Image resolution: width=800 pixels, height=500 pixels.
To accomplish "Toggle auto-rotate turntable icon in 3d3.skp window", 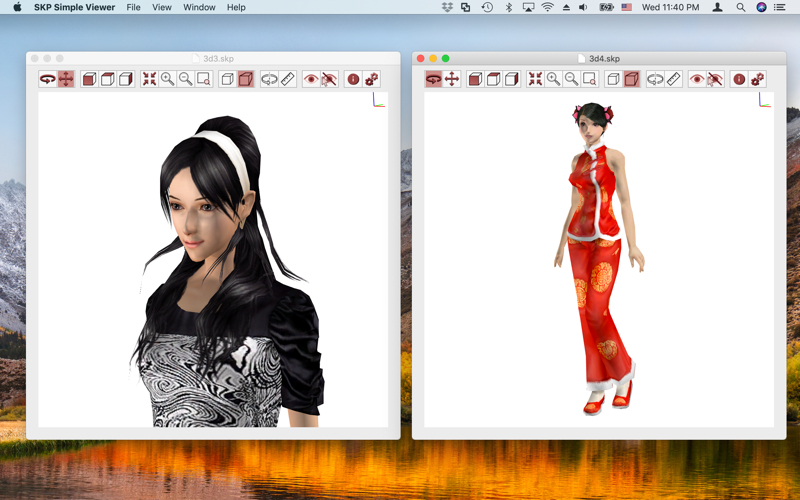I will (x=269, y=79).
